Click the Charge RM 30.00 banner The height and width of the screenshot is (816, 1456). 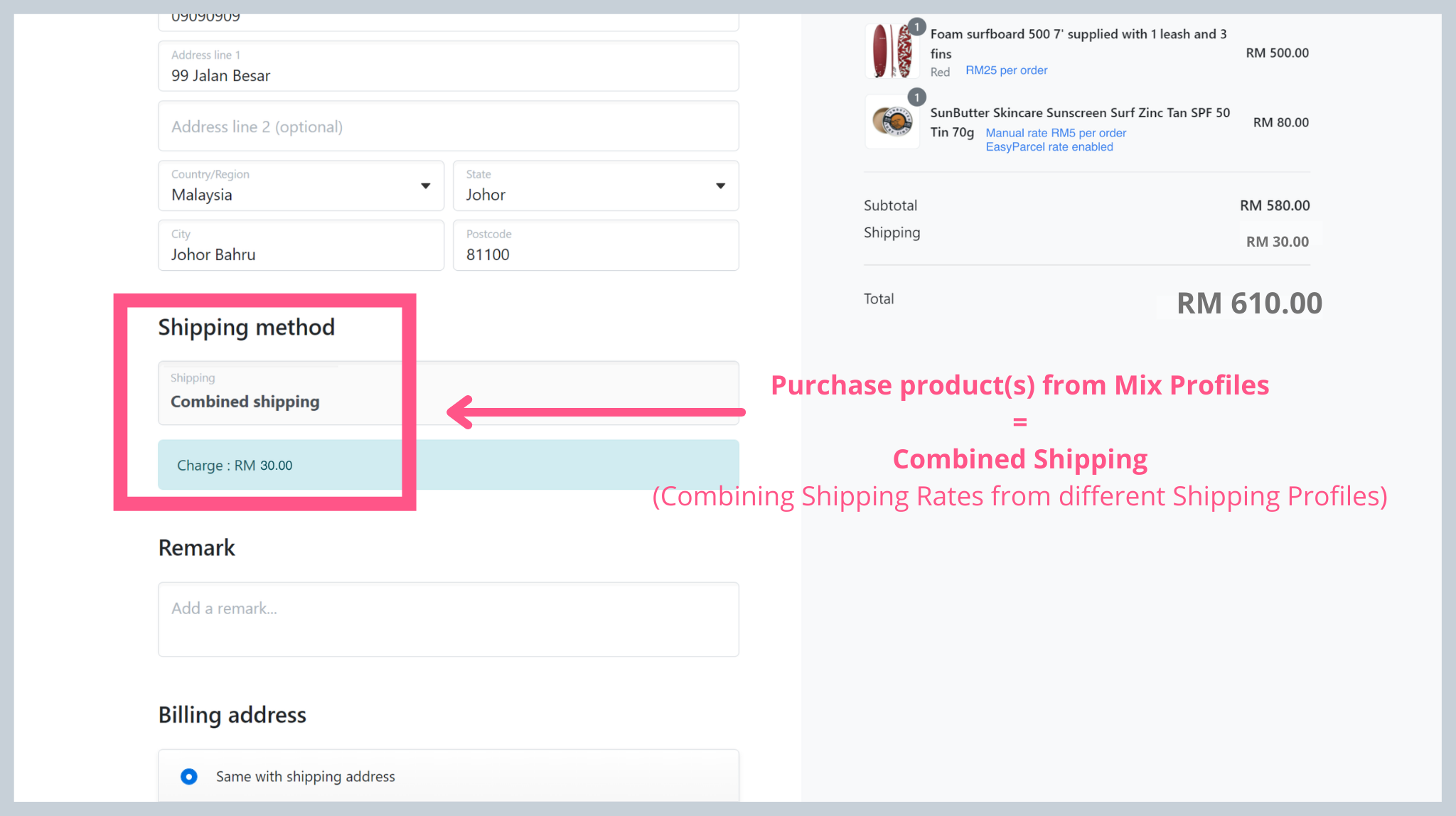click(x=448, y=465)
